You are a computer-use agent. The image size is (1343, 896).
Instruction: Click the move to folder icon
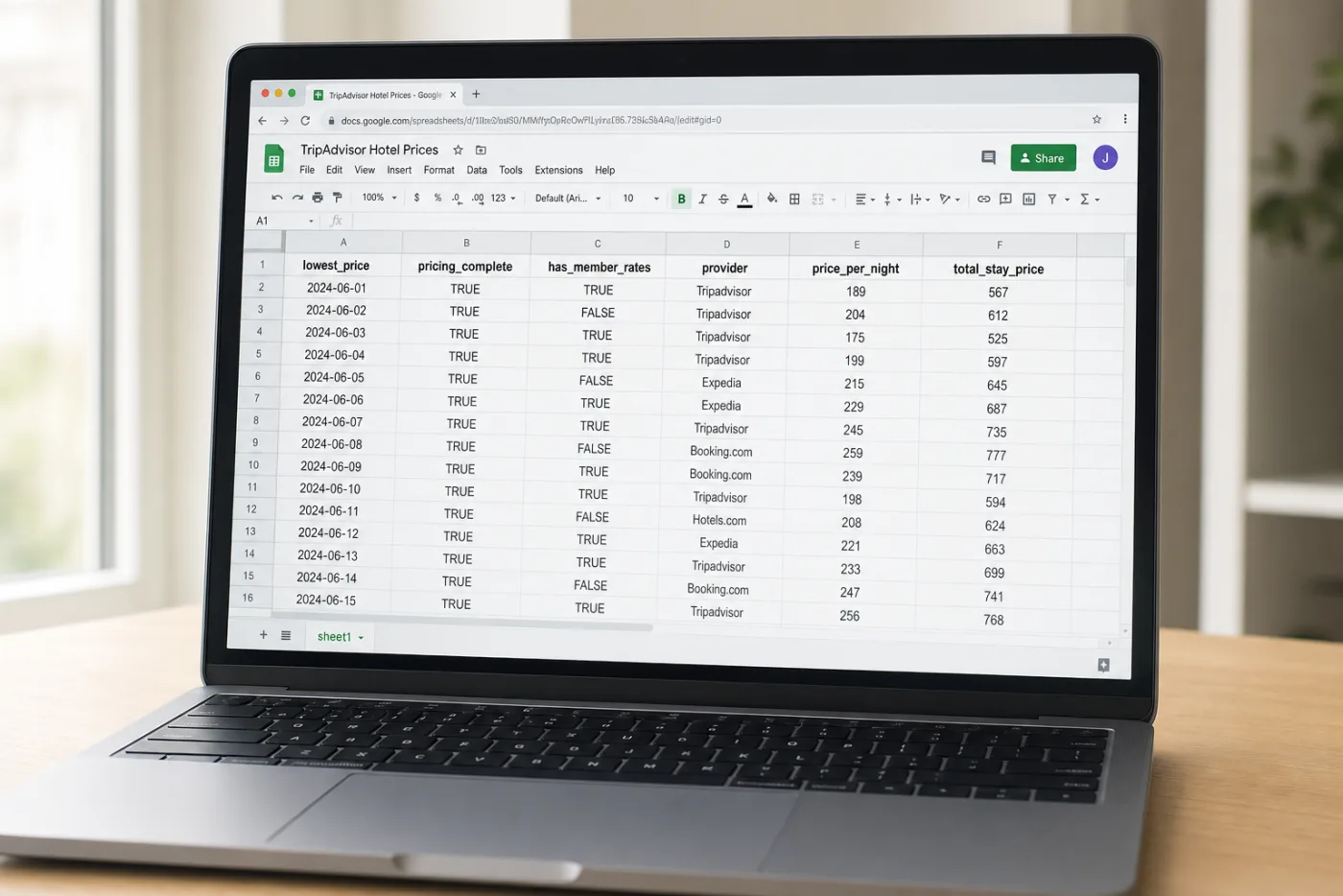482,150
